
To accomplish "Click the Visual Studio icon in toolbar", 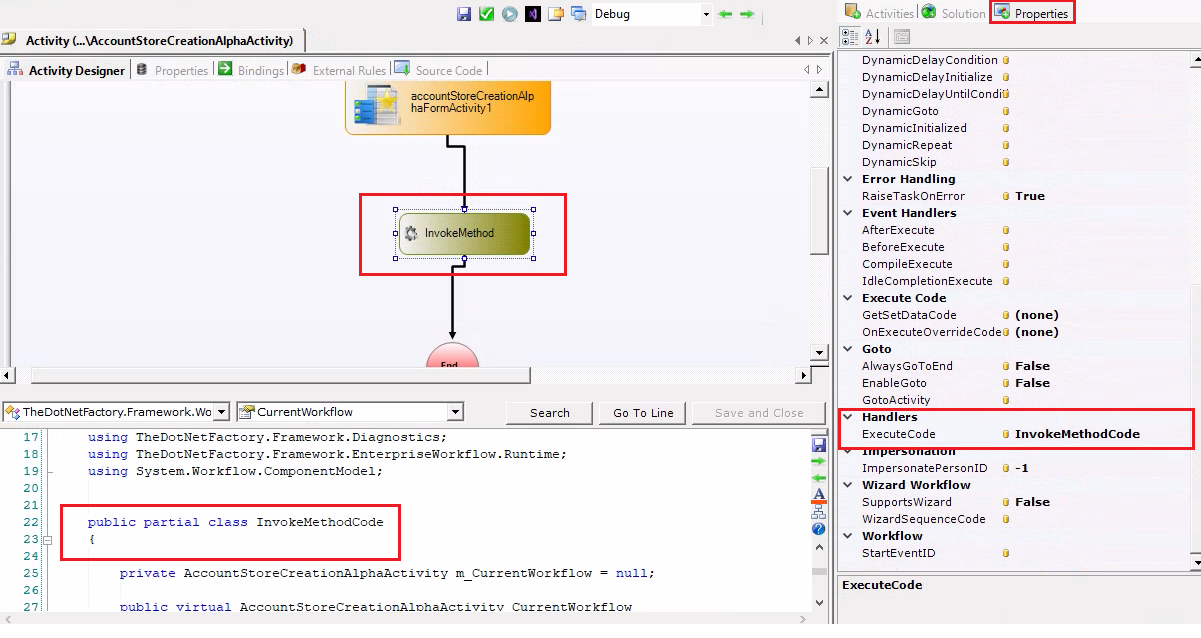I will [x=533, y=14].
